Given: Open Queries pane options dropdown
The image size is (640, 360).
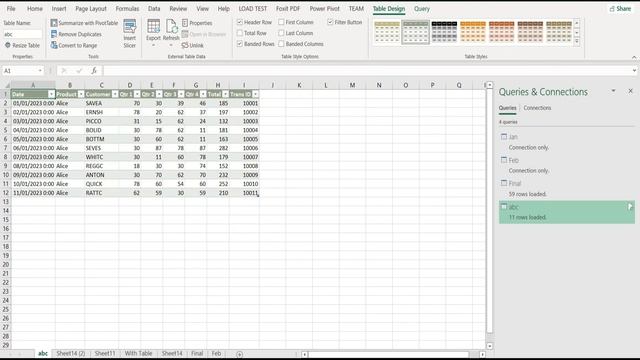Looking at the screenshot, I should click(x=613, y=91).
